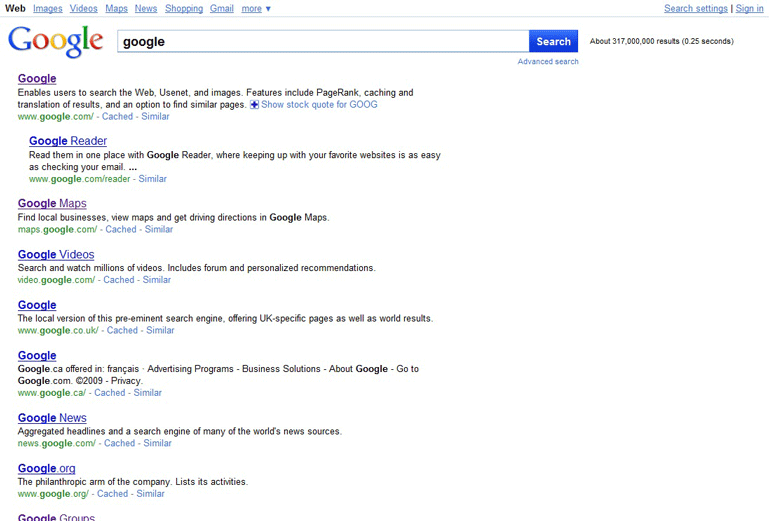Open the 'more' dropdown menu
The width and height of the screenshot is (769, 521).
pos(256,8)
